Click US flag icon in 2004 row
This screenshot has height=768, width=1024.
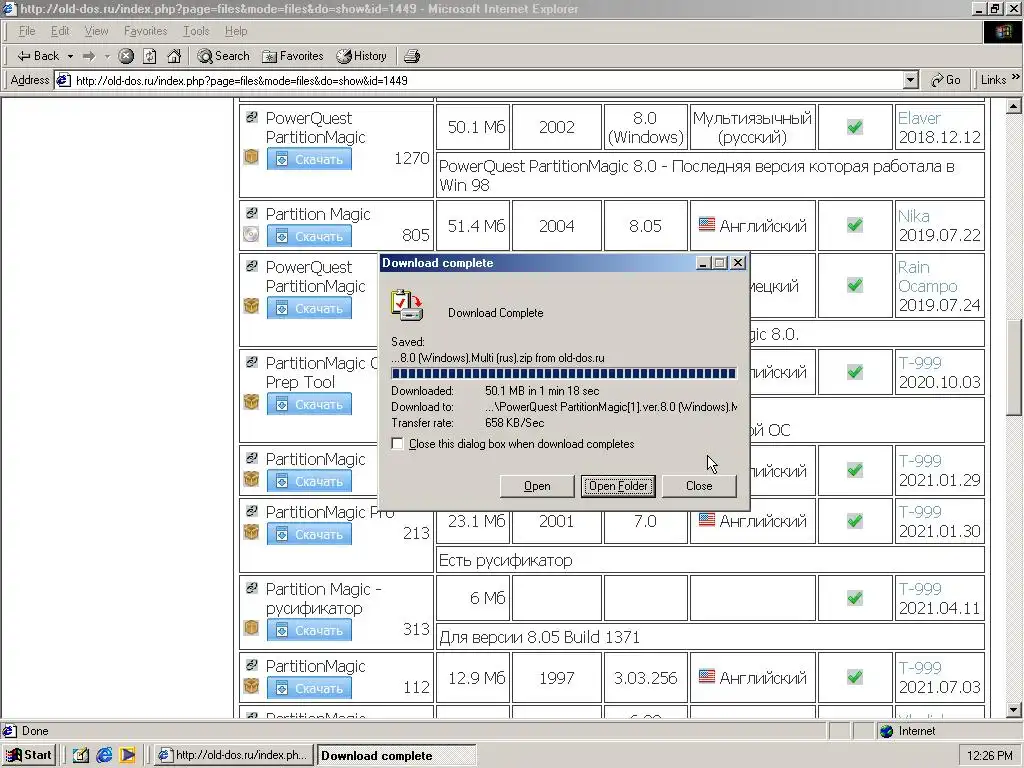(x=707, y=224)
